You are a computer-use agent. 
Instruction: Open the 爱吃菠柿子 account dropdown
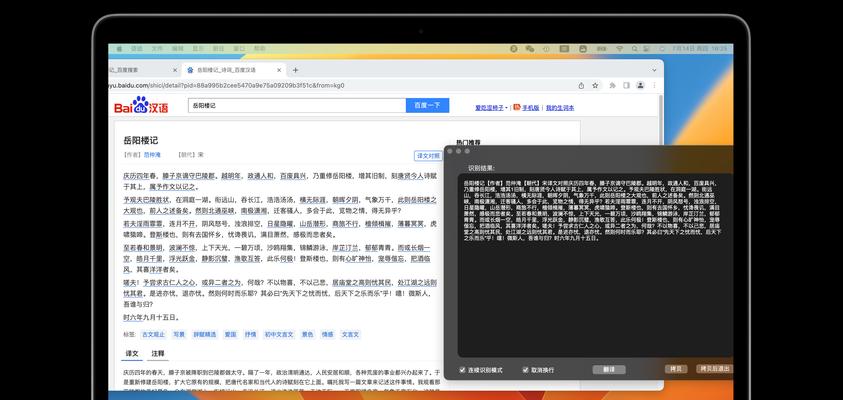pyautogui.click(x=491, y=108)
